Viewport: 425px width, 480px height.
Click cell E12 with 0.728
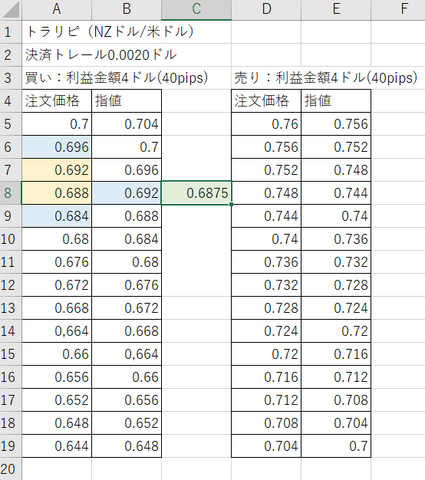(x=336, y=285)
